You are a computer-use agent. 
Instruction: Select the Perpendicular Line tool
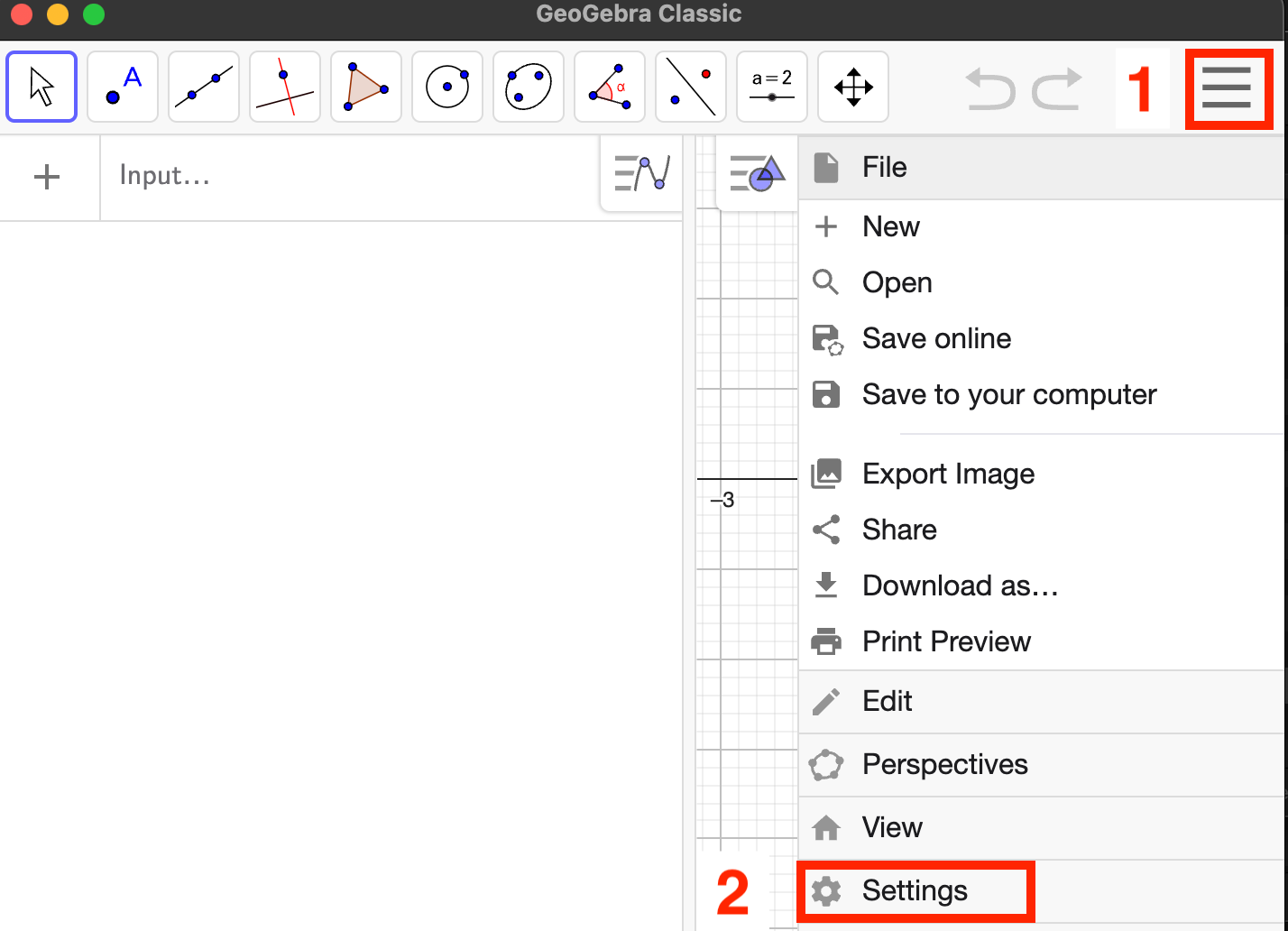click(x=285, y=87)
